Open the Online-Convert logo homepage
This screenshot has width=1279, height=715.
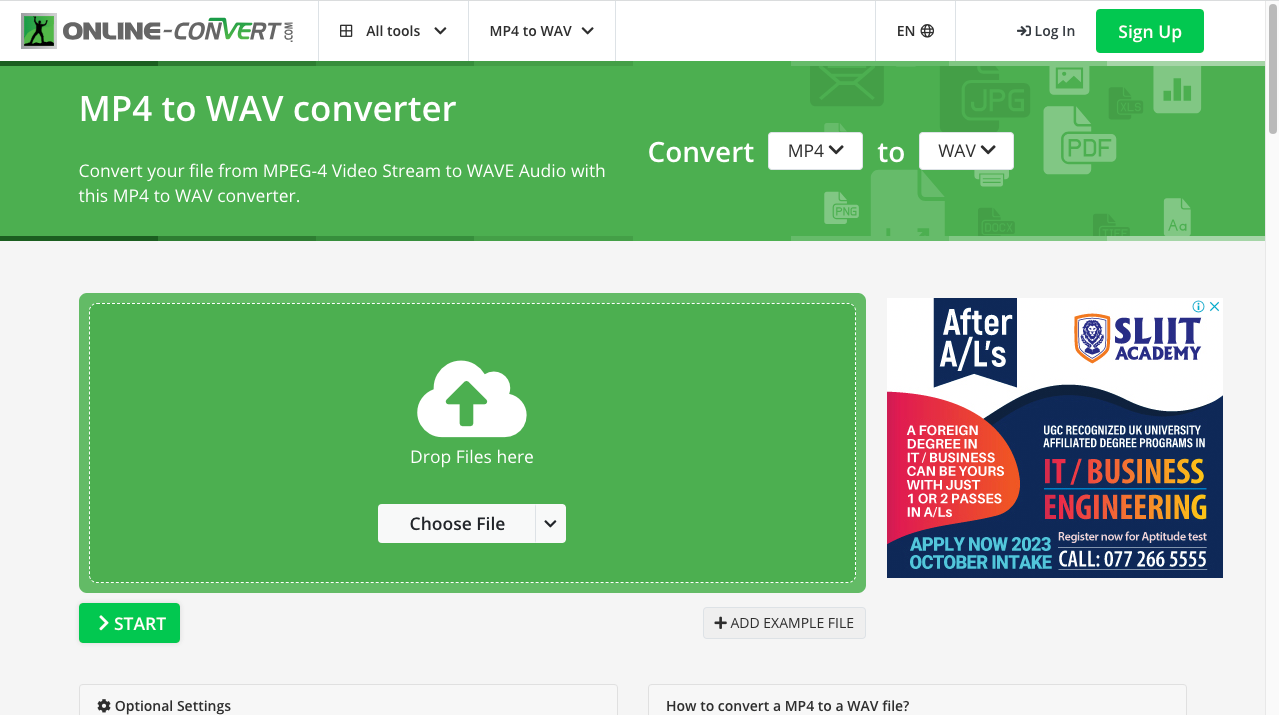(158, 31)
